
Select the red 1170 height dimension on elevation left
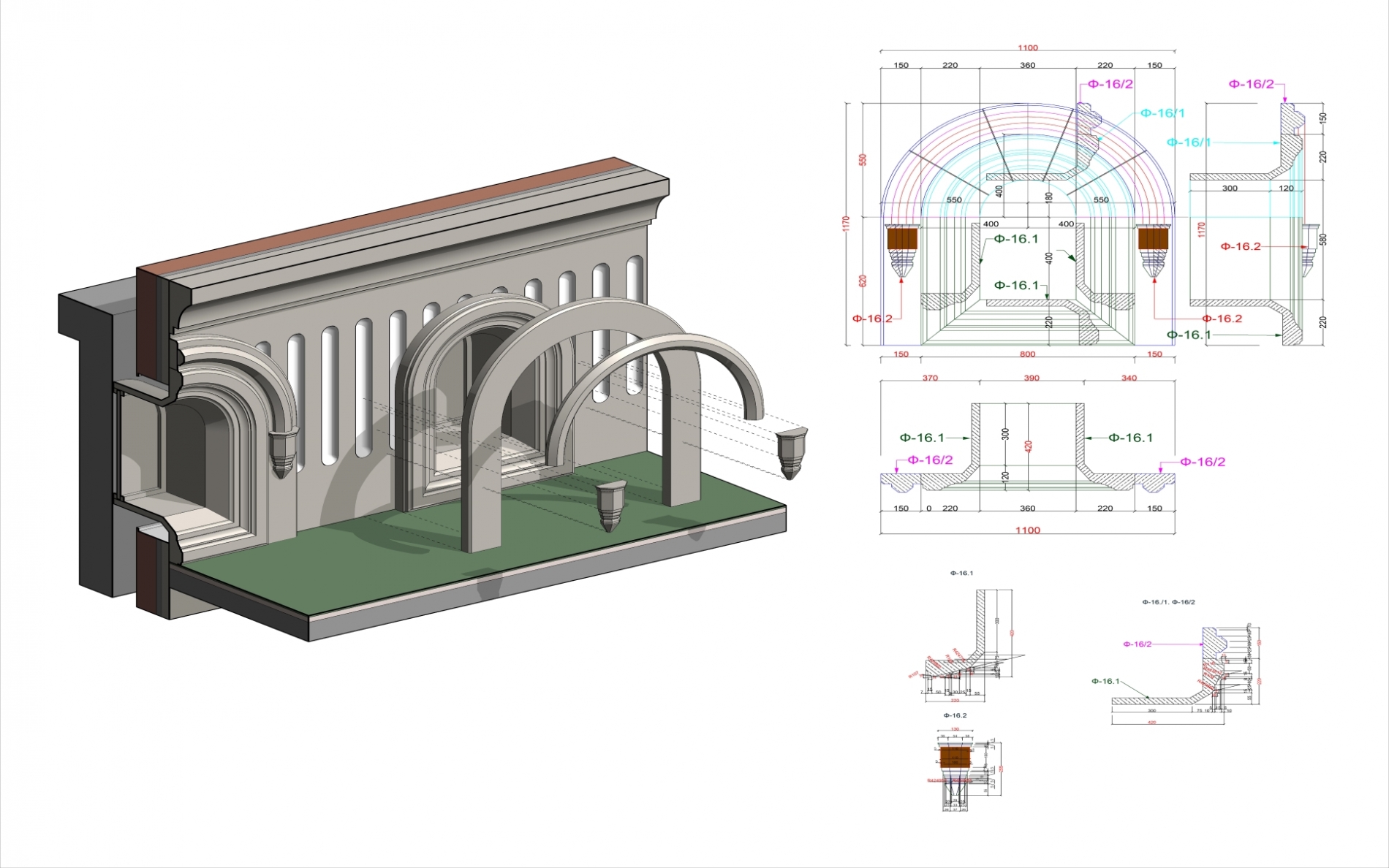[x=846, y=224]
